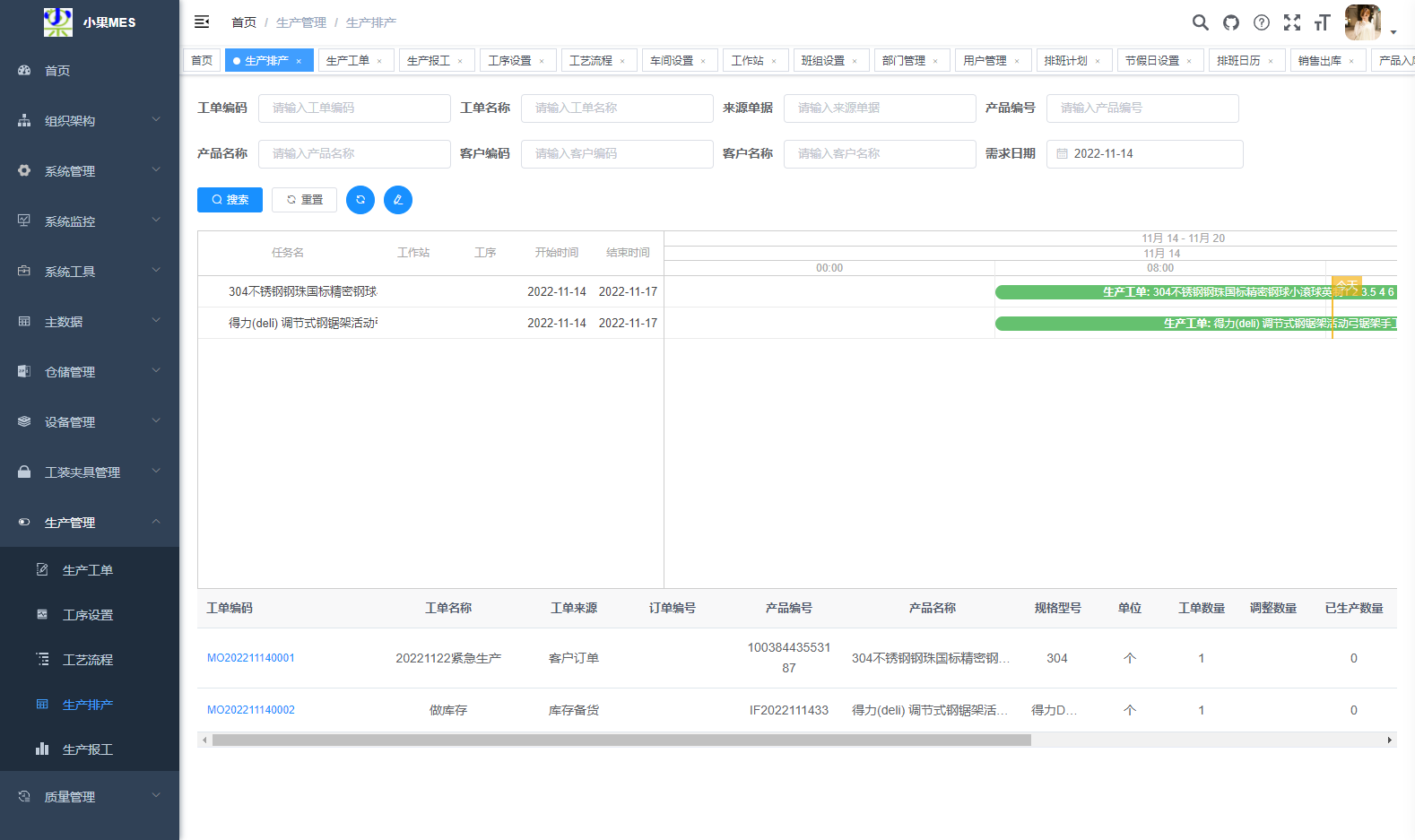Collapse 生产管理 sidebar menu

pyautogui.click(x=90, y=523)
